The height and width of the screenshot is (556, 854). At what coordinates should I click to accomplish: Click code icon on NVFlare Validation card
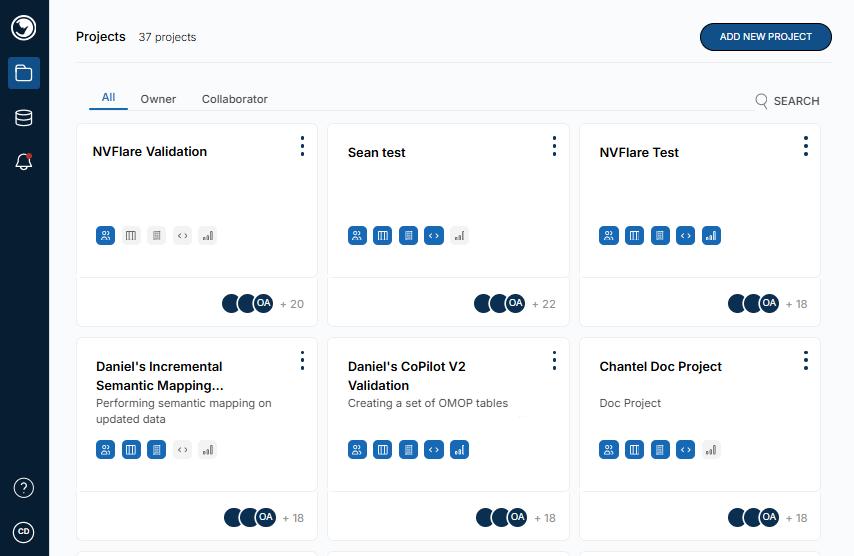coord(182,236)
